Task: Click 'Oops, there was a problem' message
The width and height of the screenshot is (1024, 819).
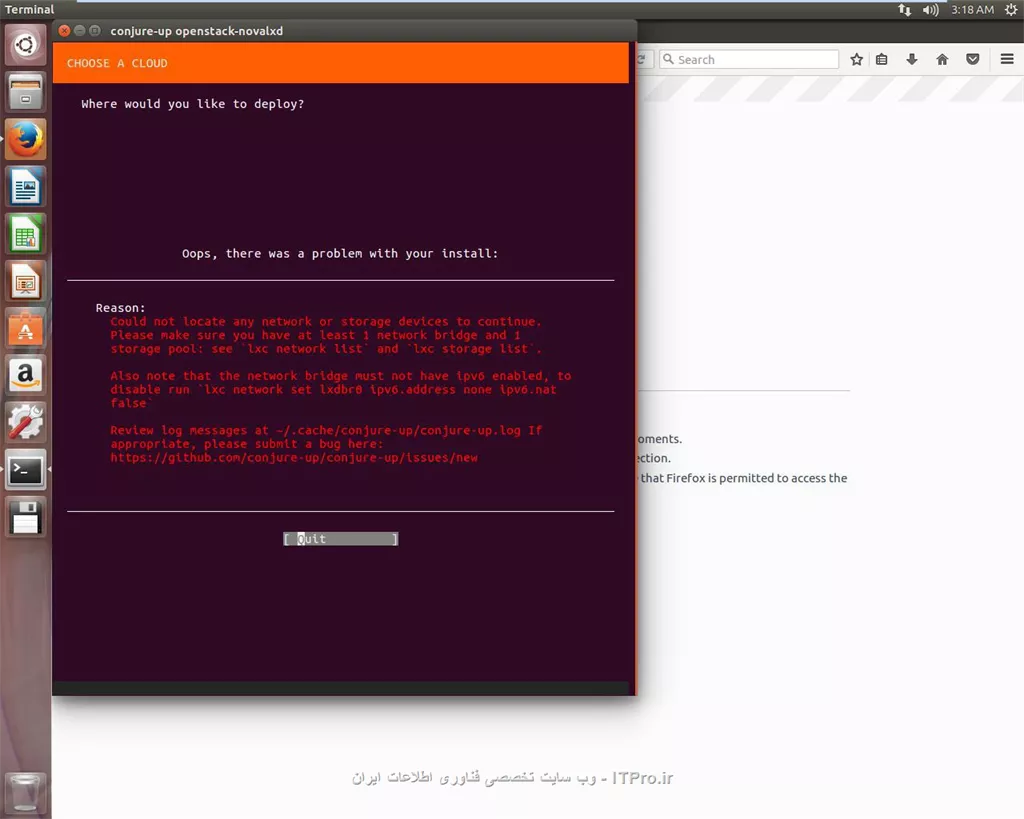Action: 340,253
